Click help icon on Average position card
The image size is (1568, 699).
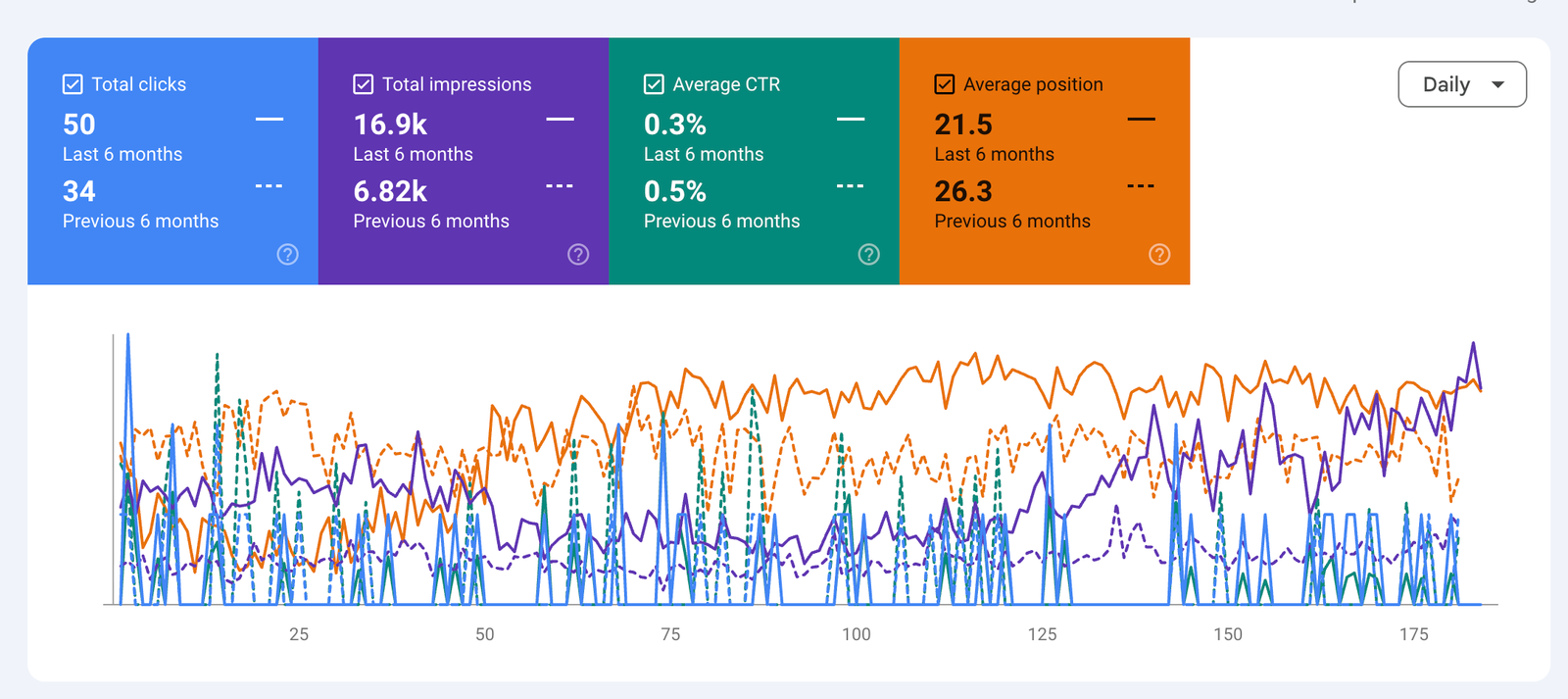pyautogui.click(x=1159, y=255)
